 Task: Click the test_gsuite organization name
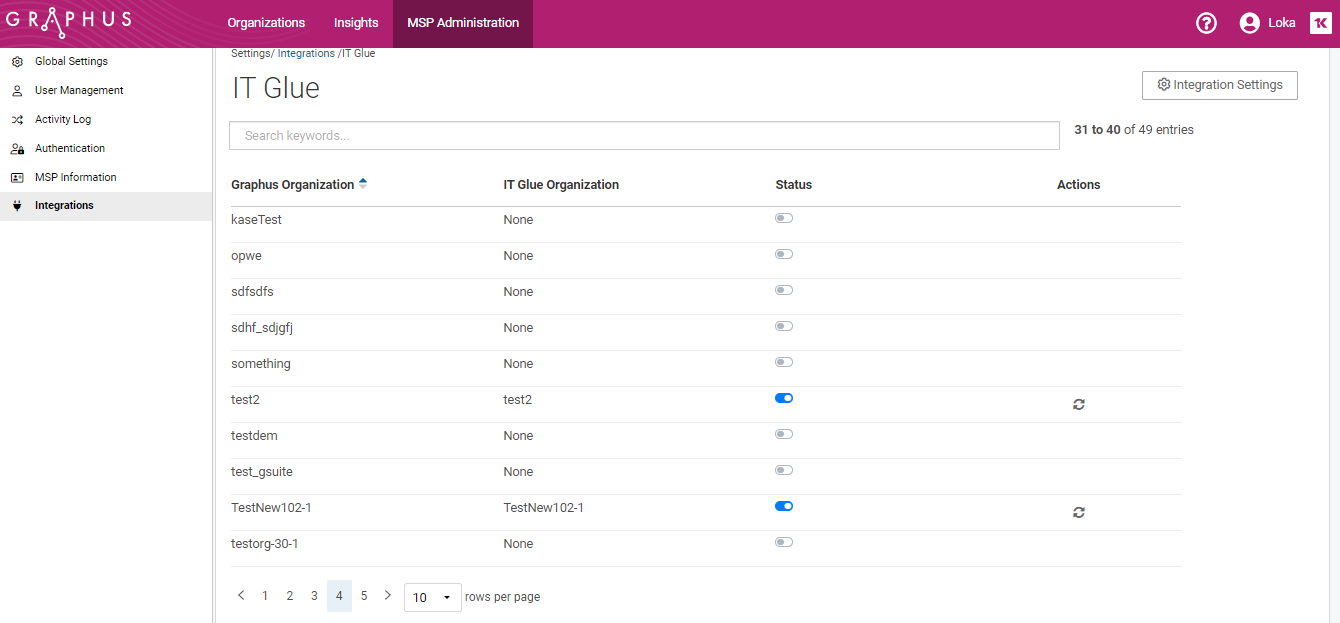262,472
